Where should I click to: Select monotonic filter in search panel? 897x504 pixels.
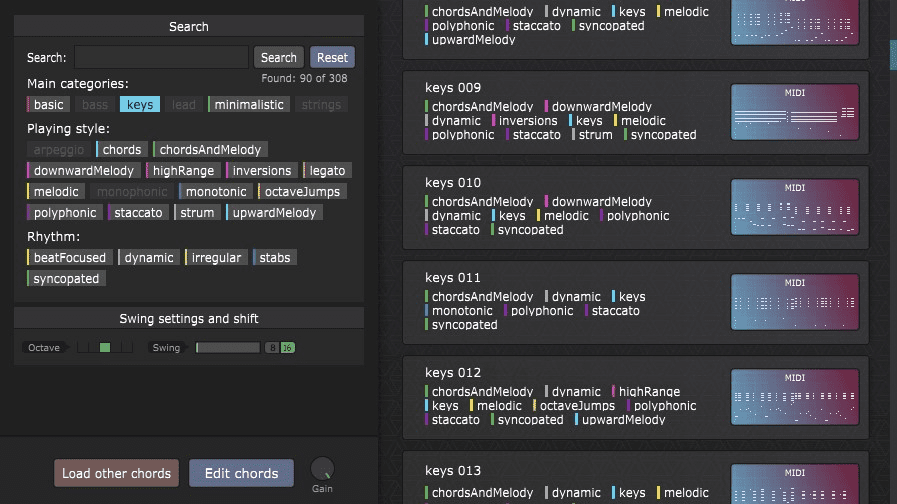click(x=216, y=192)
